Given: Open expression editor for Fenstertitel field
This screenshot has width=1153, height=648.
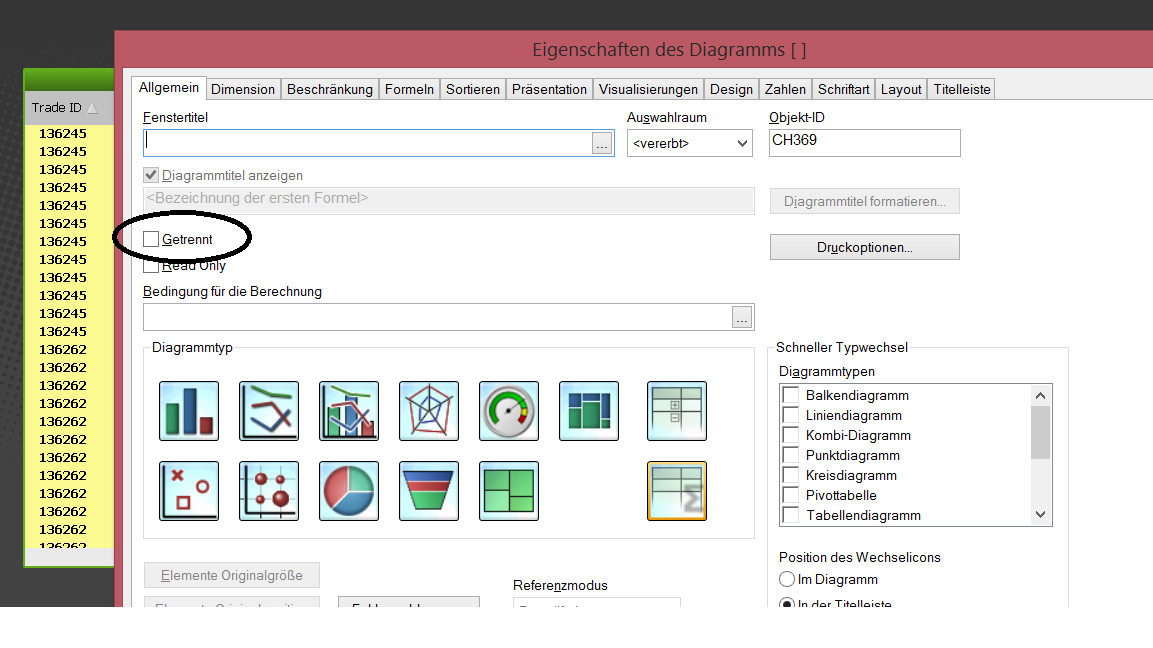Looking at the screenshot, I should (602, 143).
